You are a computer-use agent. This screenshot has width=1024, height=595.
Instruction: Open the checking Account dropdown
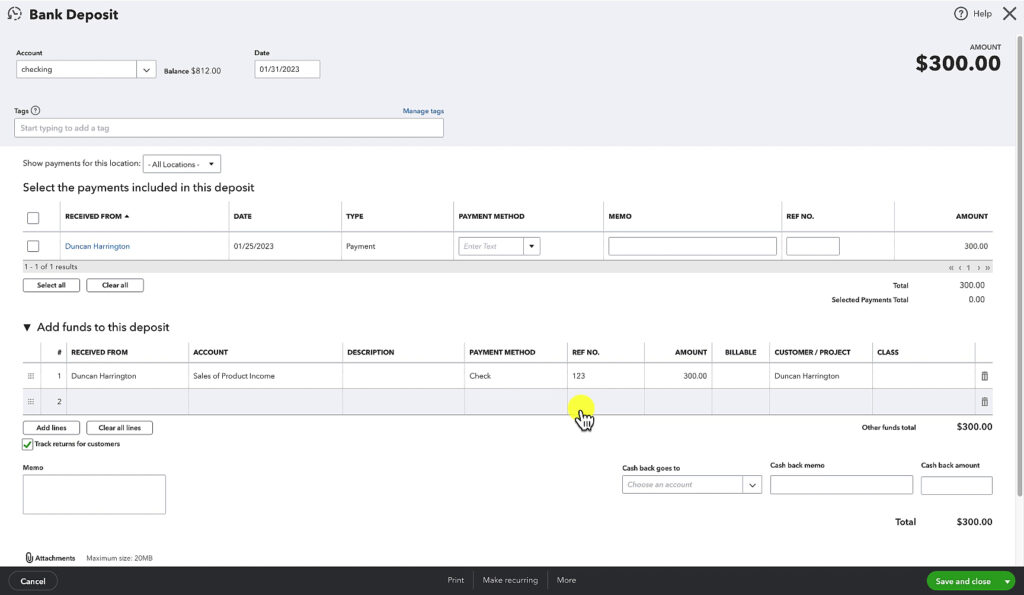[x=146, y=68]
